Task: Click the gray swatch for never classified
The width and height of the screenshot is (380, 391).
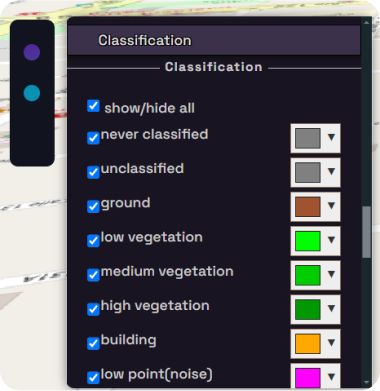Action: [308, 138]
